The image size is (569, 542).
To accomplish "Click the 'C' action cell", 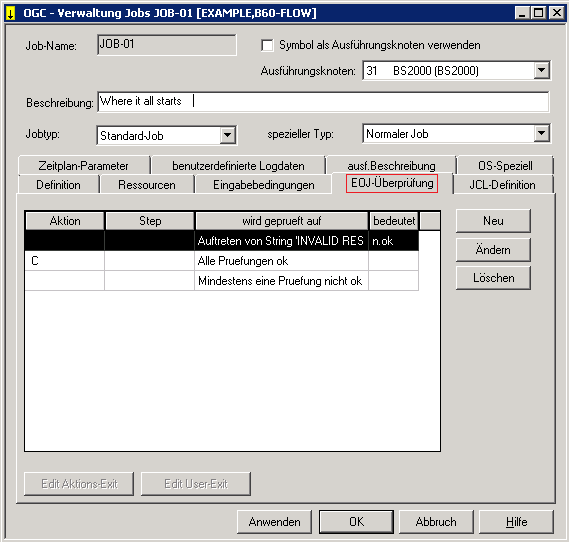I will click(x=65, y=261).
